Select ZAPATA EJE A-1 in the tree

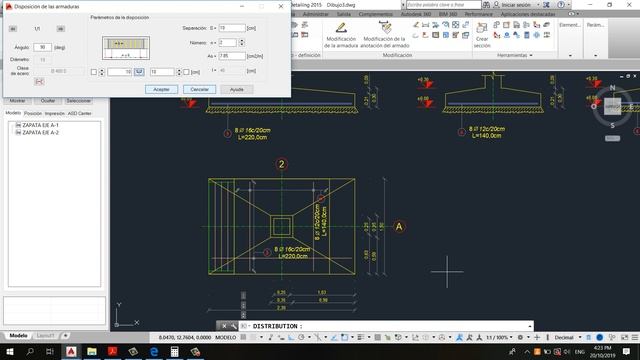(x=40, y=125)
